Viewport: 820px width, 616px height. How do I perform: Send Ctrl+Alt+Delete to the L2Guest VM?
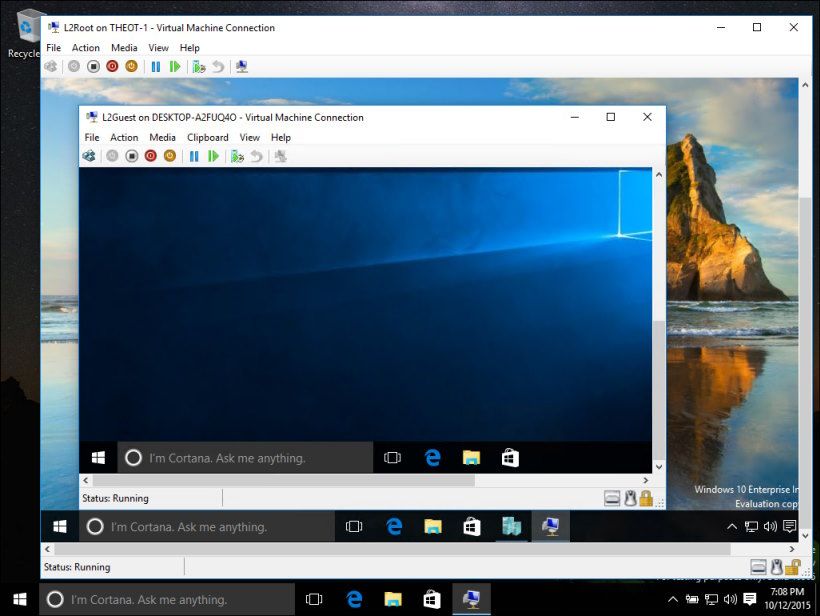point(88,156)
